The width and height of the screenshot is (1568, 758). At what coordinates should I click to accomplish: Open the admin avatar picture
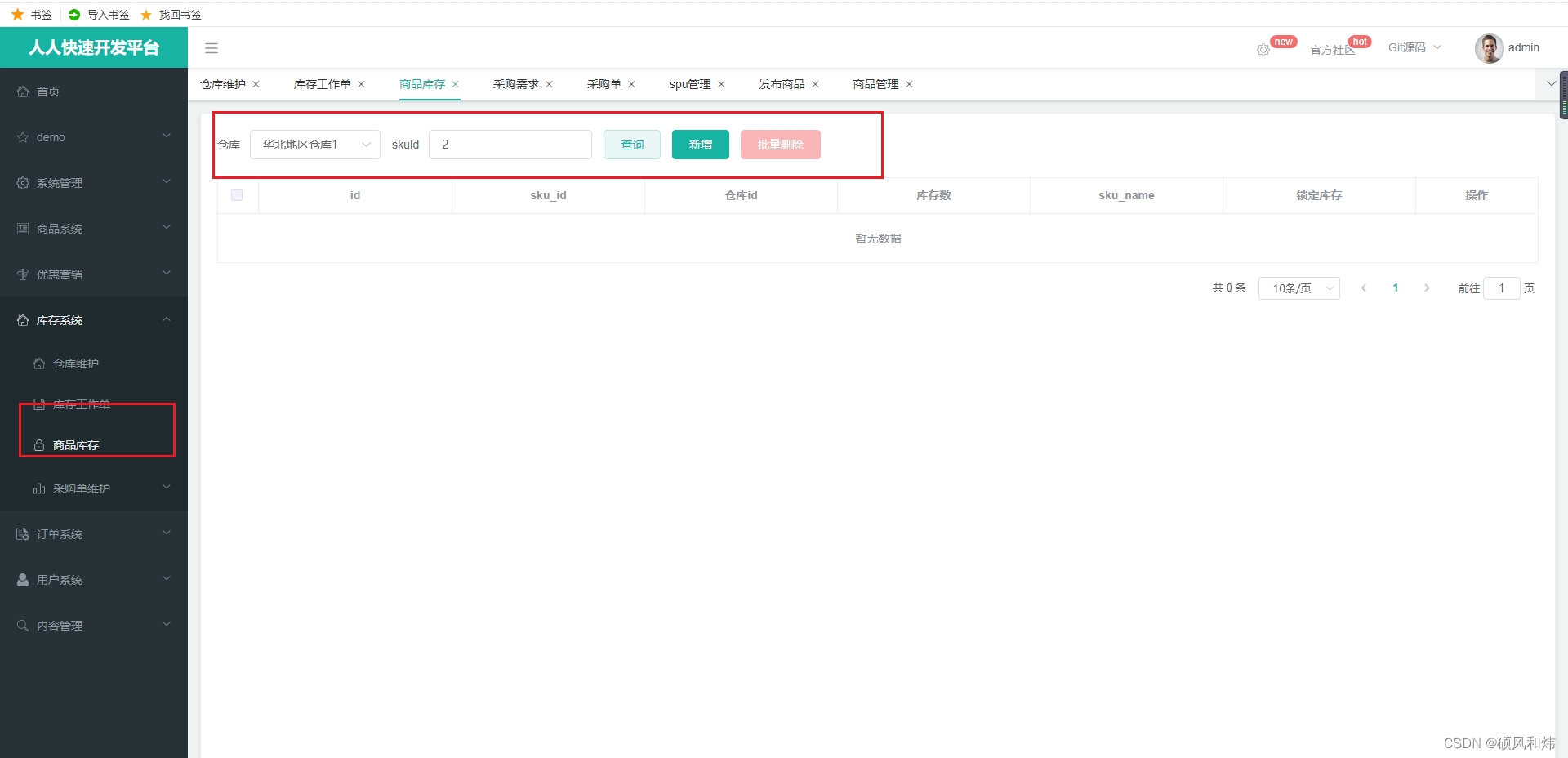pyautogui.click(x=1488, y=47)
